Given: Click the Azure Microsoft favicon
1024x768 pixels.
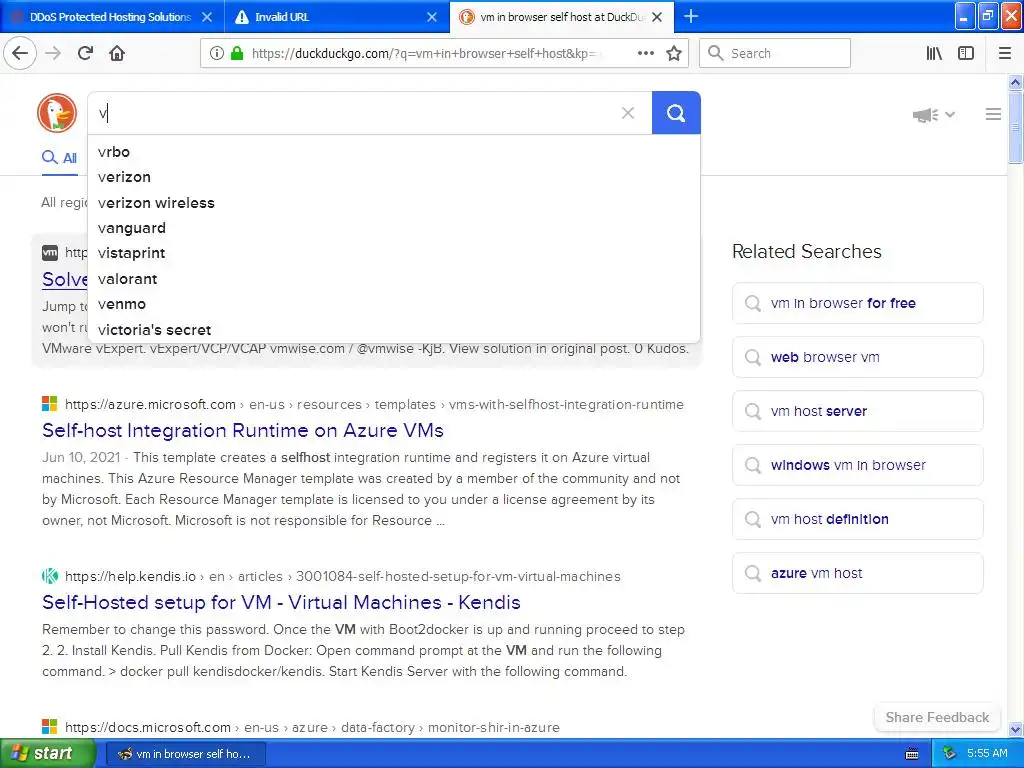Looking at the screenshot, I should [50, 404].
